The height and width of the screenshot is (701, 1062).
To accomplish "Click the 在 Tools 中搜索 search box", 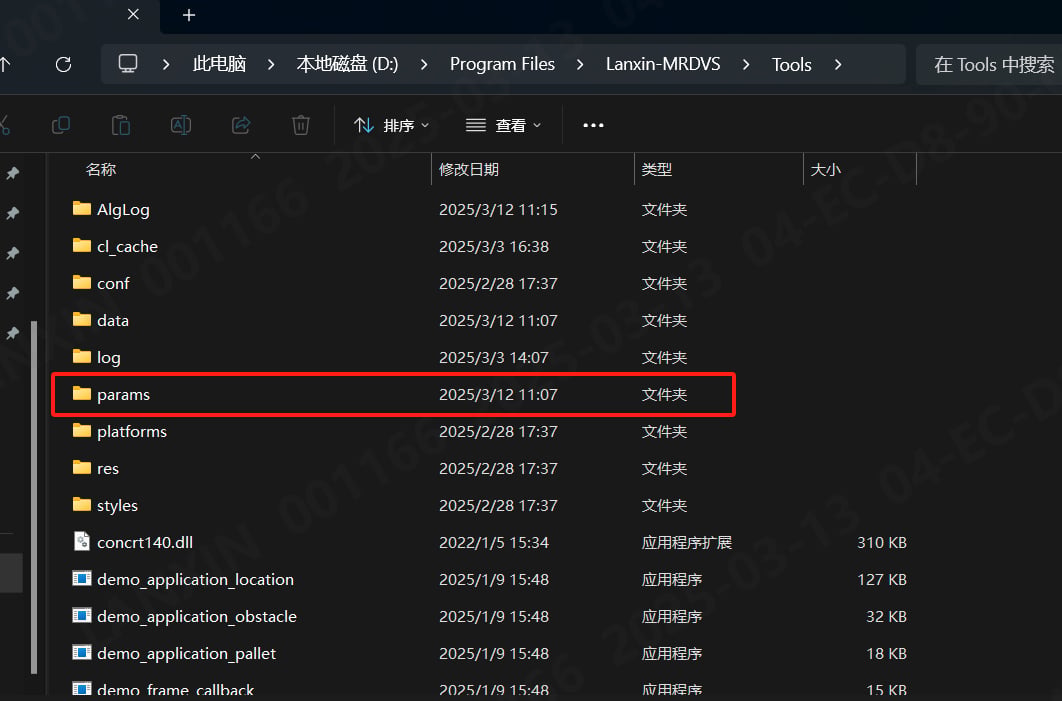I will click(989, 64).
